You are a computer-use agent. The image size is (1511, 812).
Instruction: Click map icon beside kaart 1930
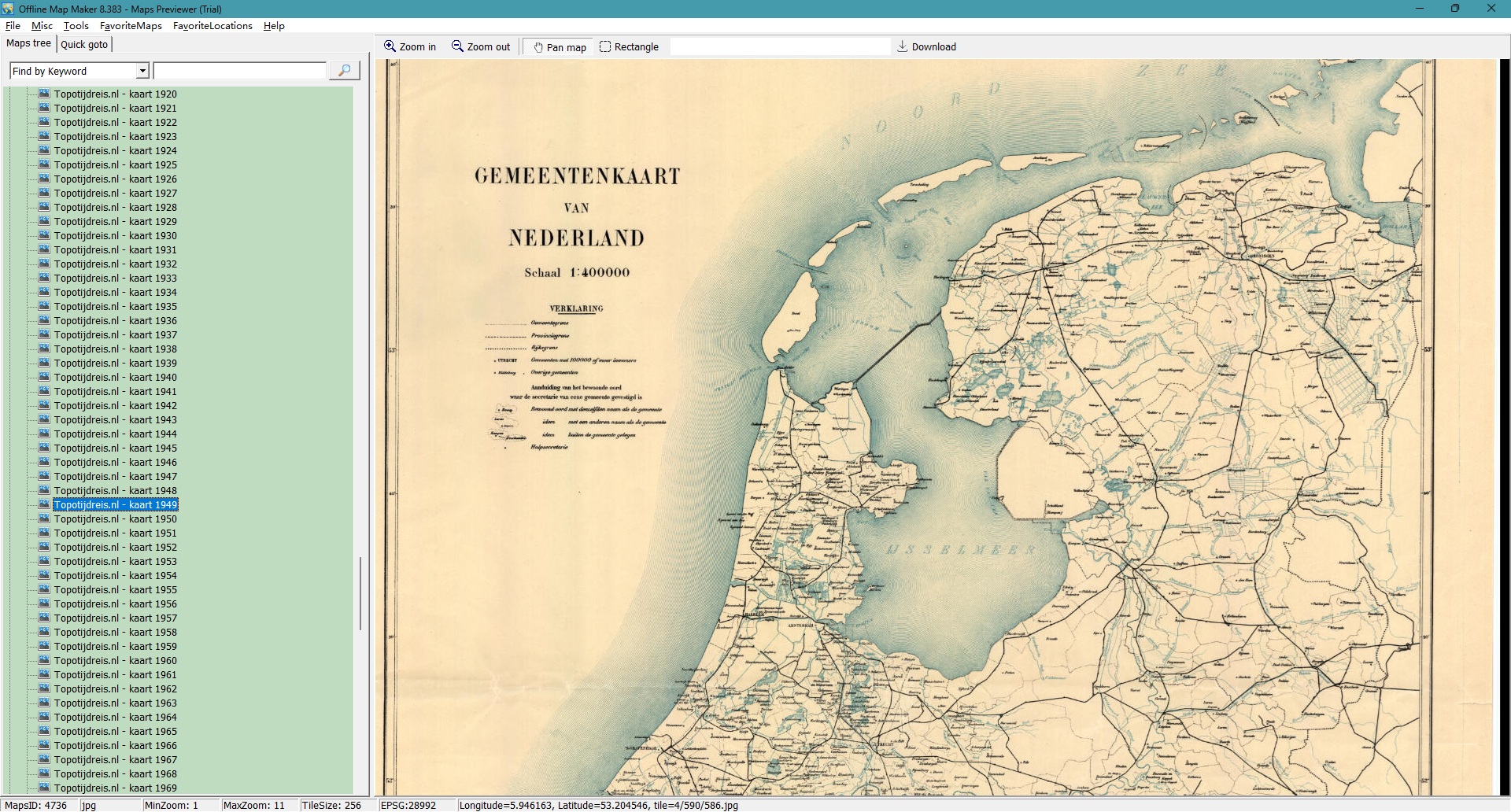pyautogui.click(x=44, y=235)
